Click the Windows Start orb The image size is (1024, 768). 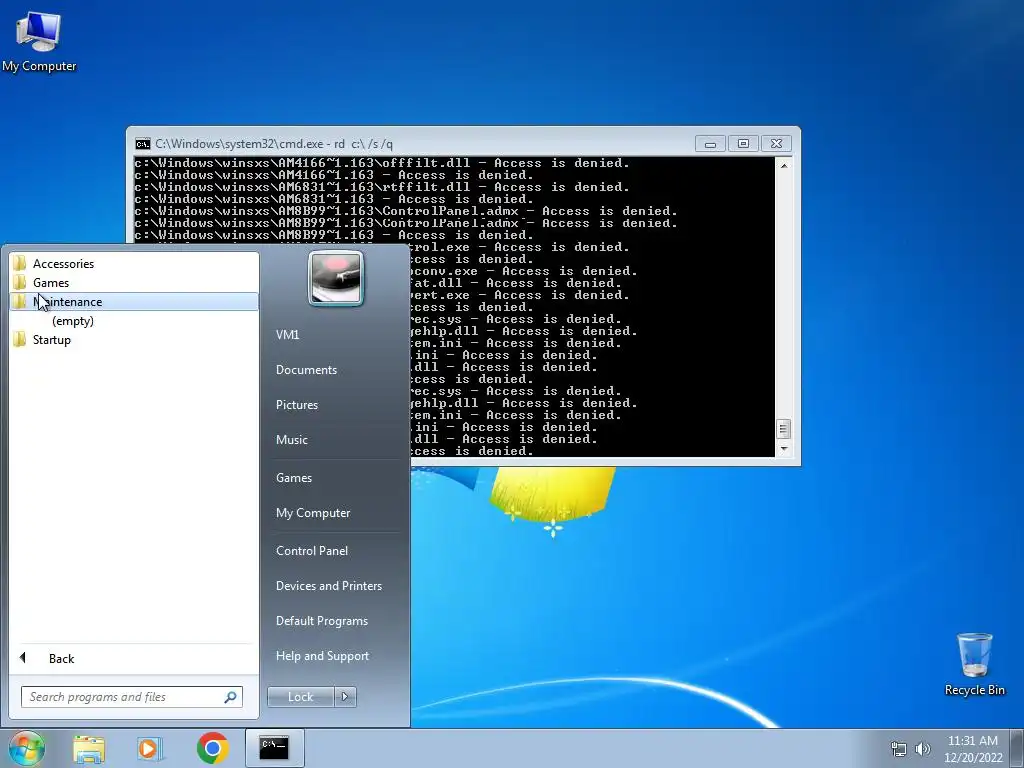26,748
